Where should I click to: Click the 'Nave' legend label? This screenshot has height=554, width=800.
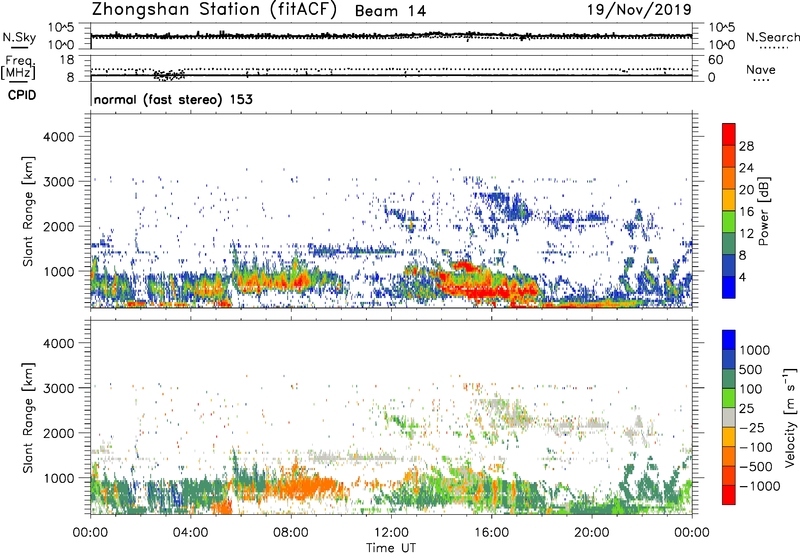(761, 70)
